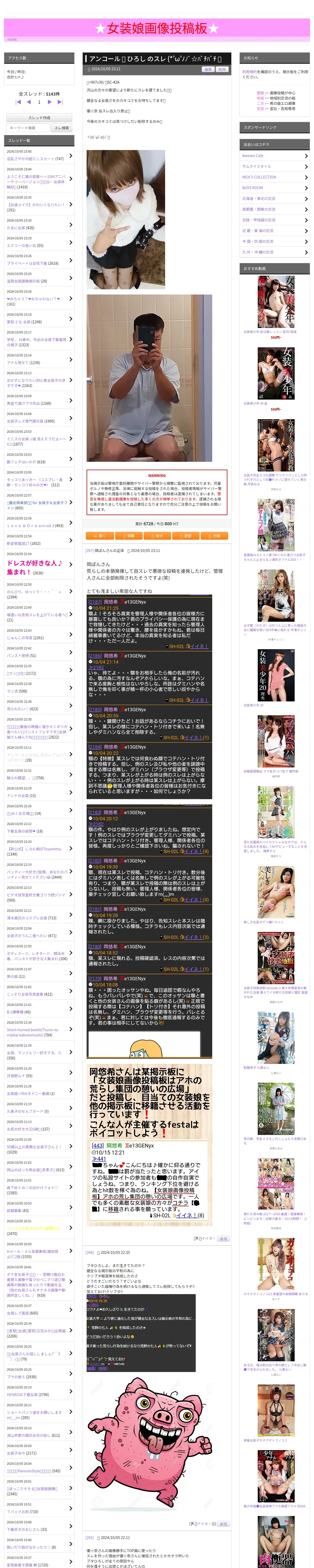Image resolution: width=314 pixels, height=1568 pixels.
Task: Go to next thread page arrow
Action: [50, 102]
